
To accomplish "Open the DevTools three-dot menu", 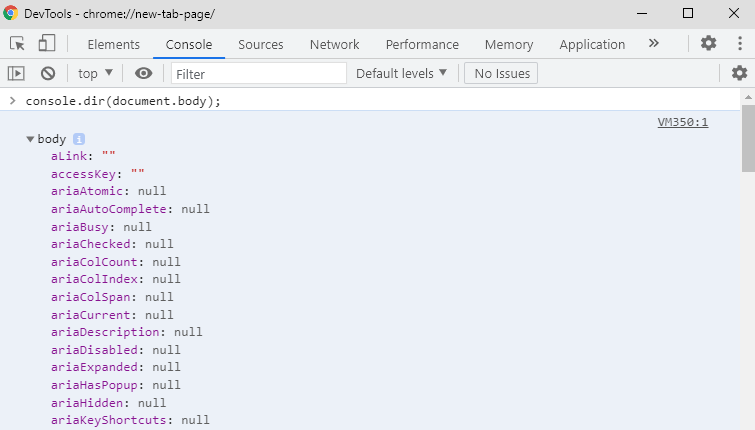I will click(x=738, y=44).
